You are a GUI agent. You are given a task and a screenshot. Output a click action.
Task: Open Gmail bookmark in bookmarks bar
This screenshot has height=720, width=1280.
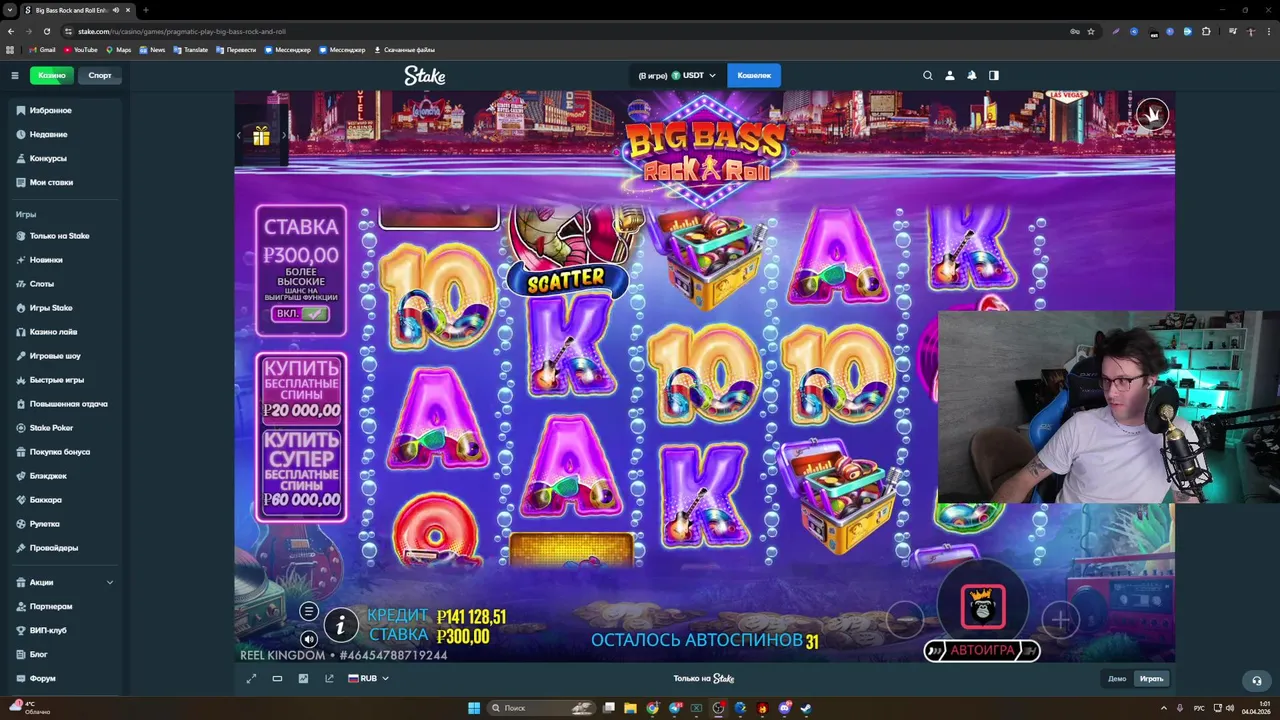pyautogui.click(x=42, y=50)
